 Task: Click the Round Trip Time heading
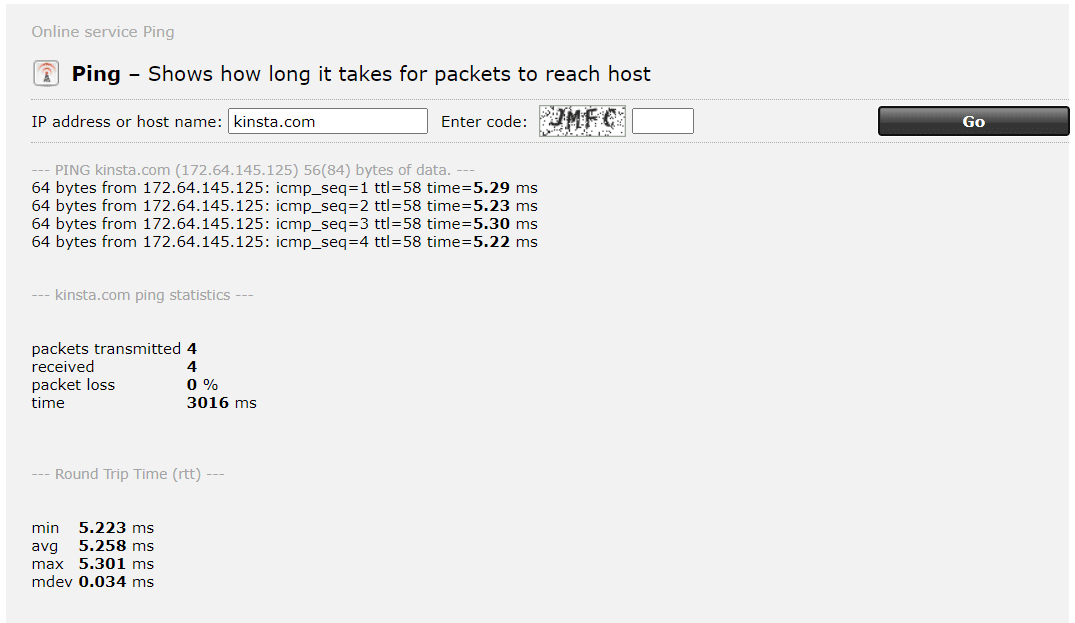[127, 473]
